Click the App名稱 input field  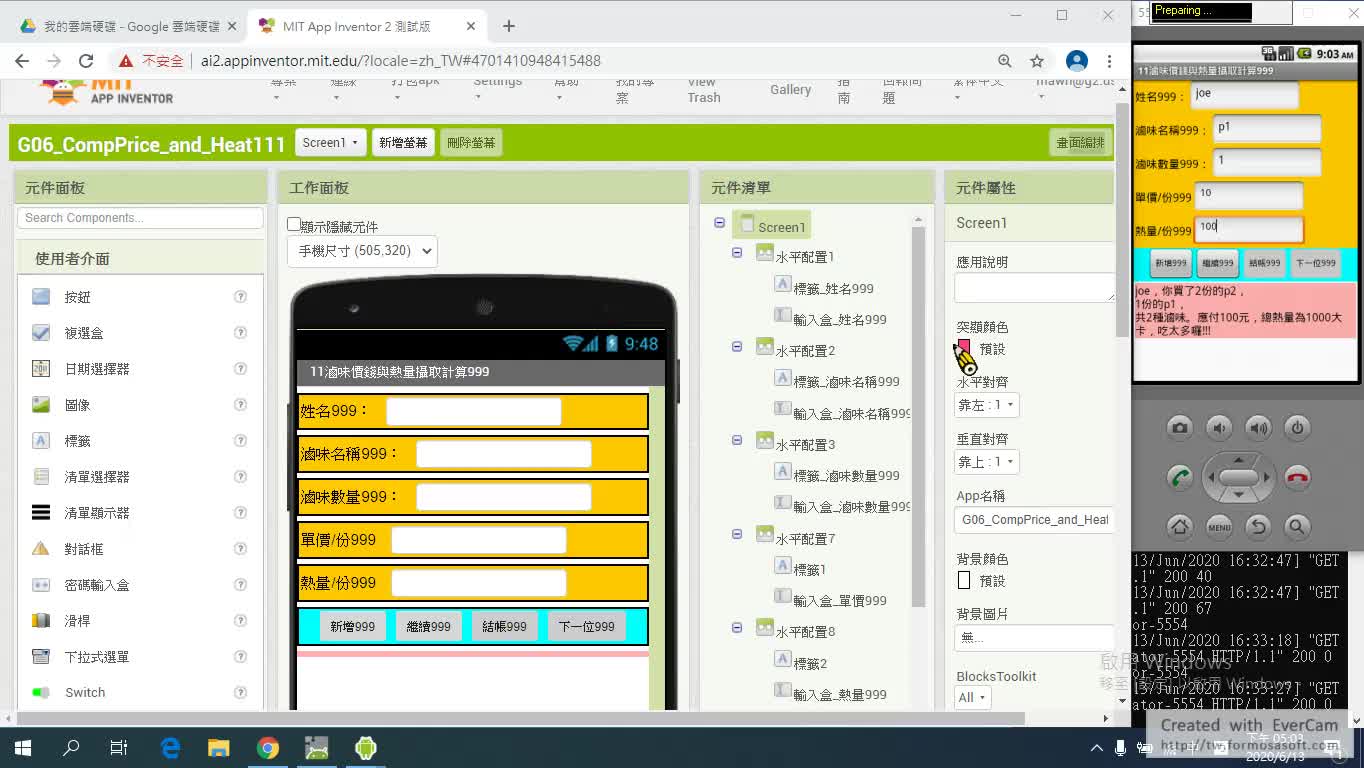pos(1034,520)
